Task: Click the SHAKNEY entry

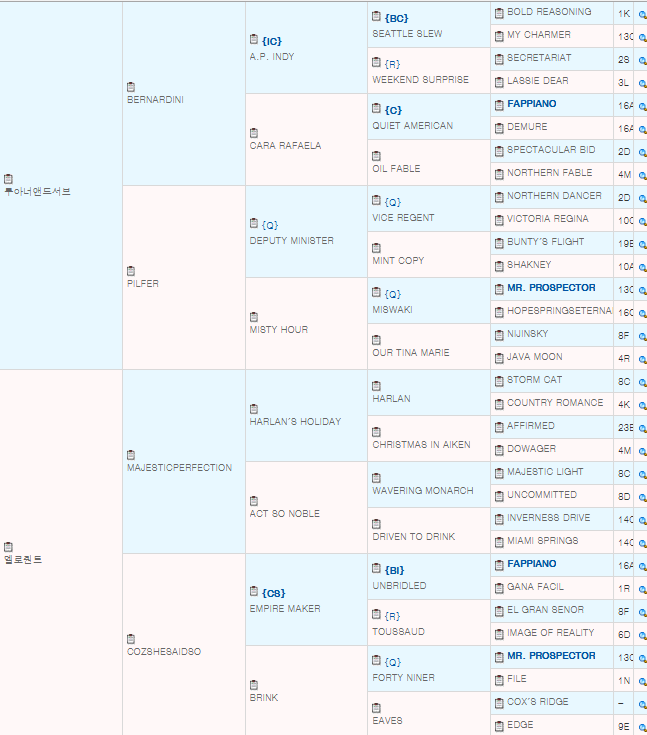Action: tap(529, 264)
